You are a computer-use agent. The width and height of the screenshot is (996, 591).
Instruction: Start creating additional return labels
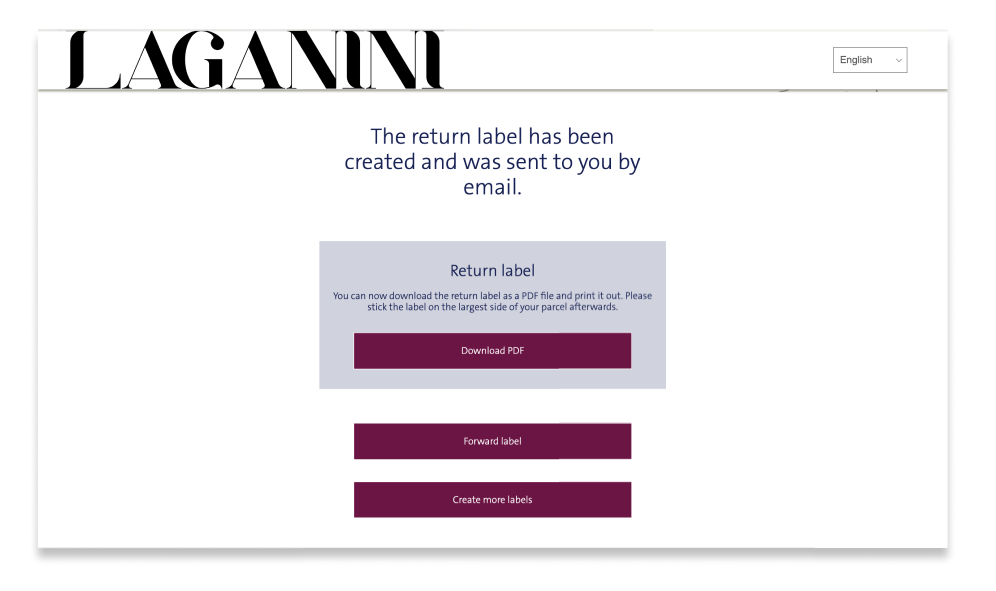point(492,500)
